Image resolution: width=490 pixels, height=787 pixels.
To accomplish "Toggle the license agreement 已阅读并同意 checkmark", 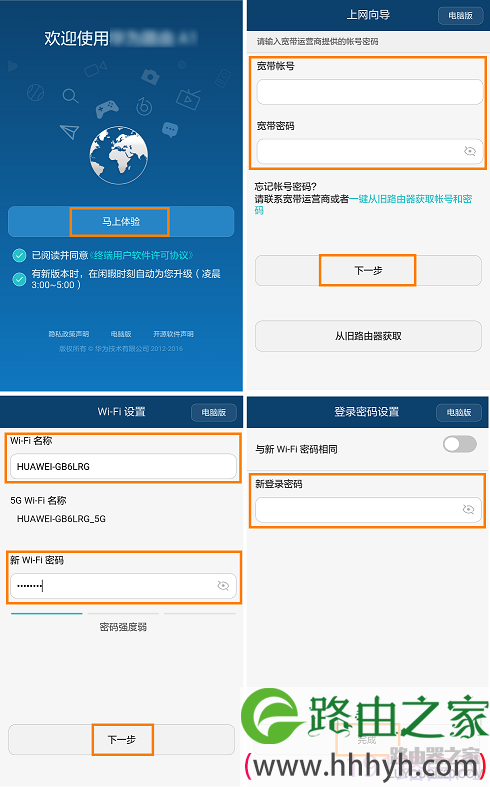I will pos(19,255).
